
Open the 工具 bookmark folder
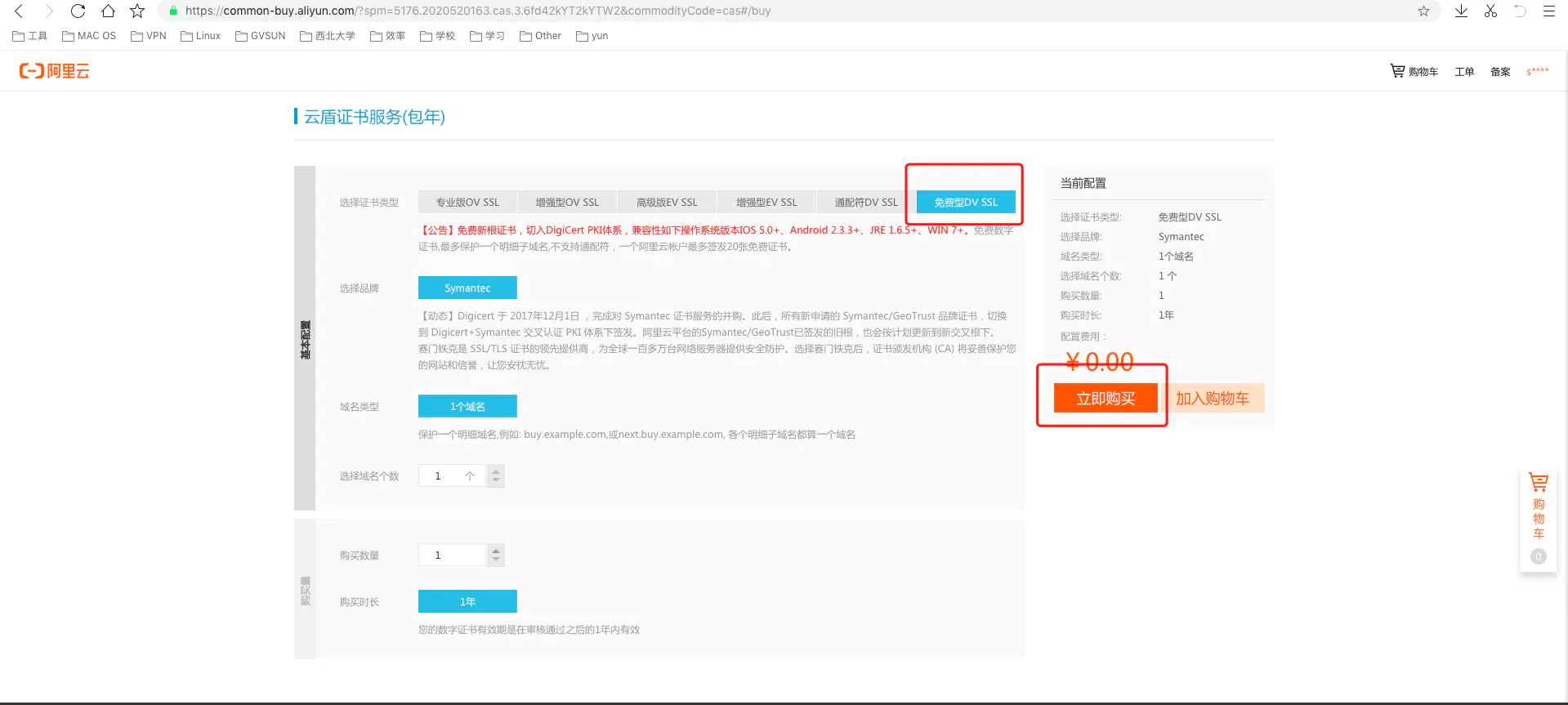(30, 36)
